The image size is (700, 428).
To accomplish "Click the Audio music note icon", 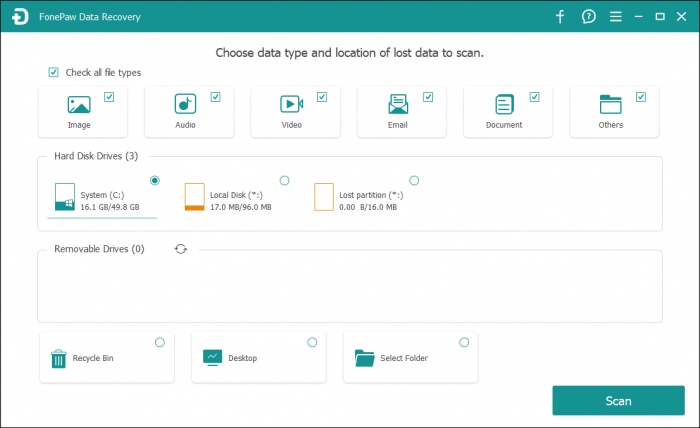I will click(x=185, y=104).
